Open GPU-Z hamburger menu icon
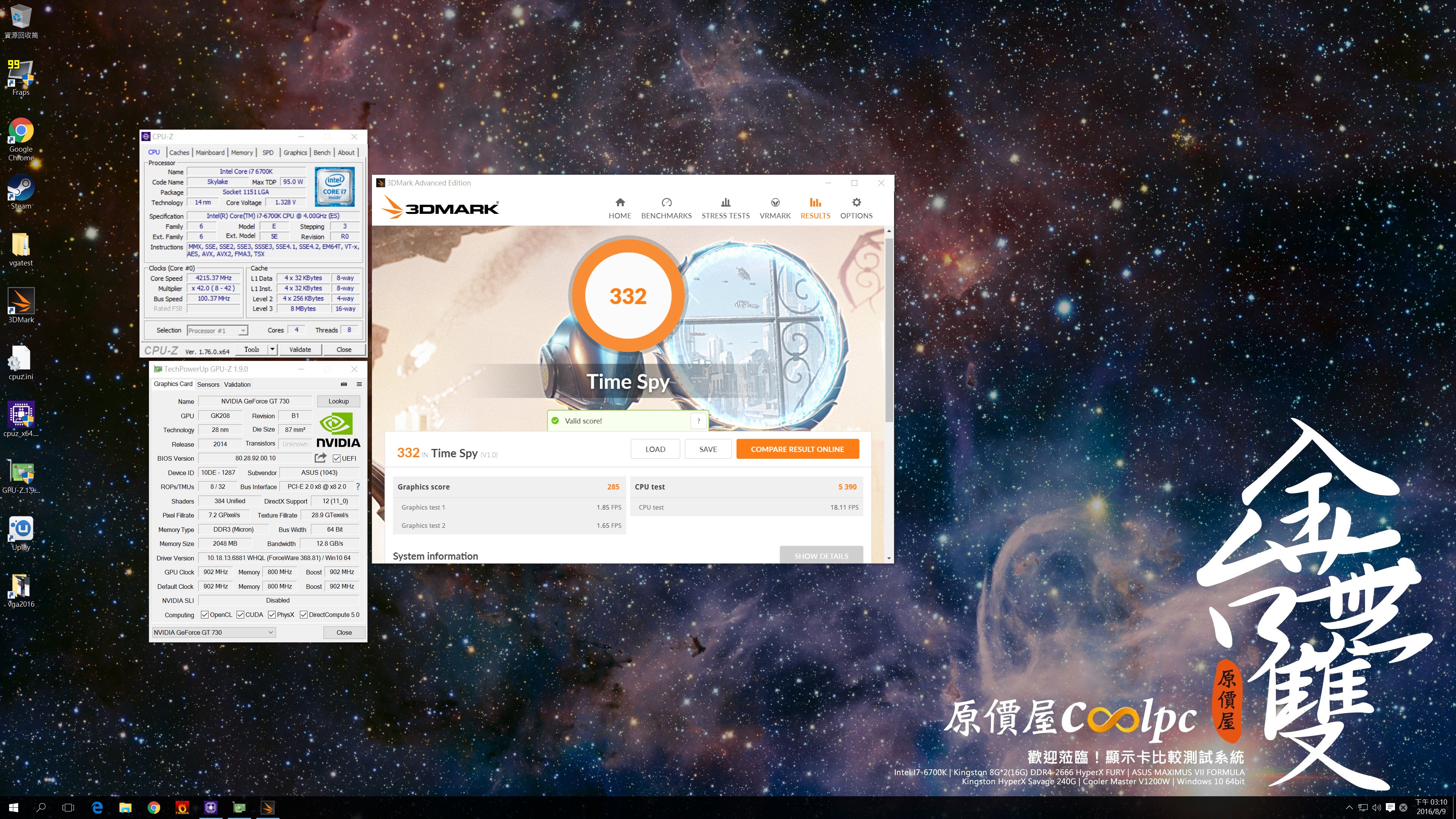The width and height of the screenshot is (1456, 819). [x=359, y=384]
